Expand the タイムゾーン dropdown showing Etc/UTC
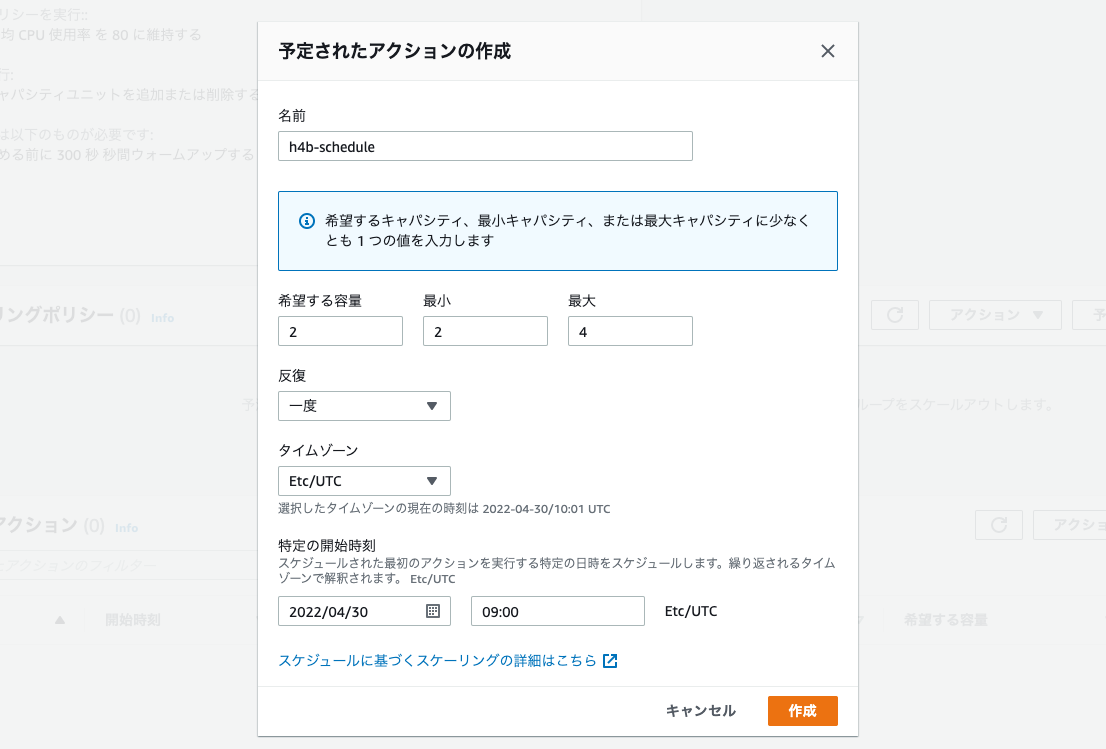 coord(364,481)
